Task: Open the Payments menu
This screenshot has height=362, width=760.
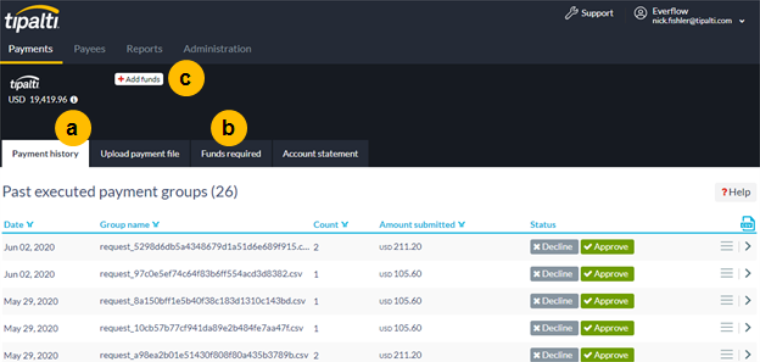Action: click(x=31, y=49)
